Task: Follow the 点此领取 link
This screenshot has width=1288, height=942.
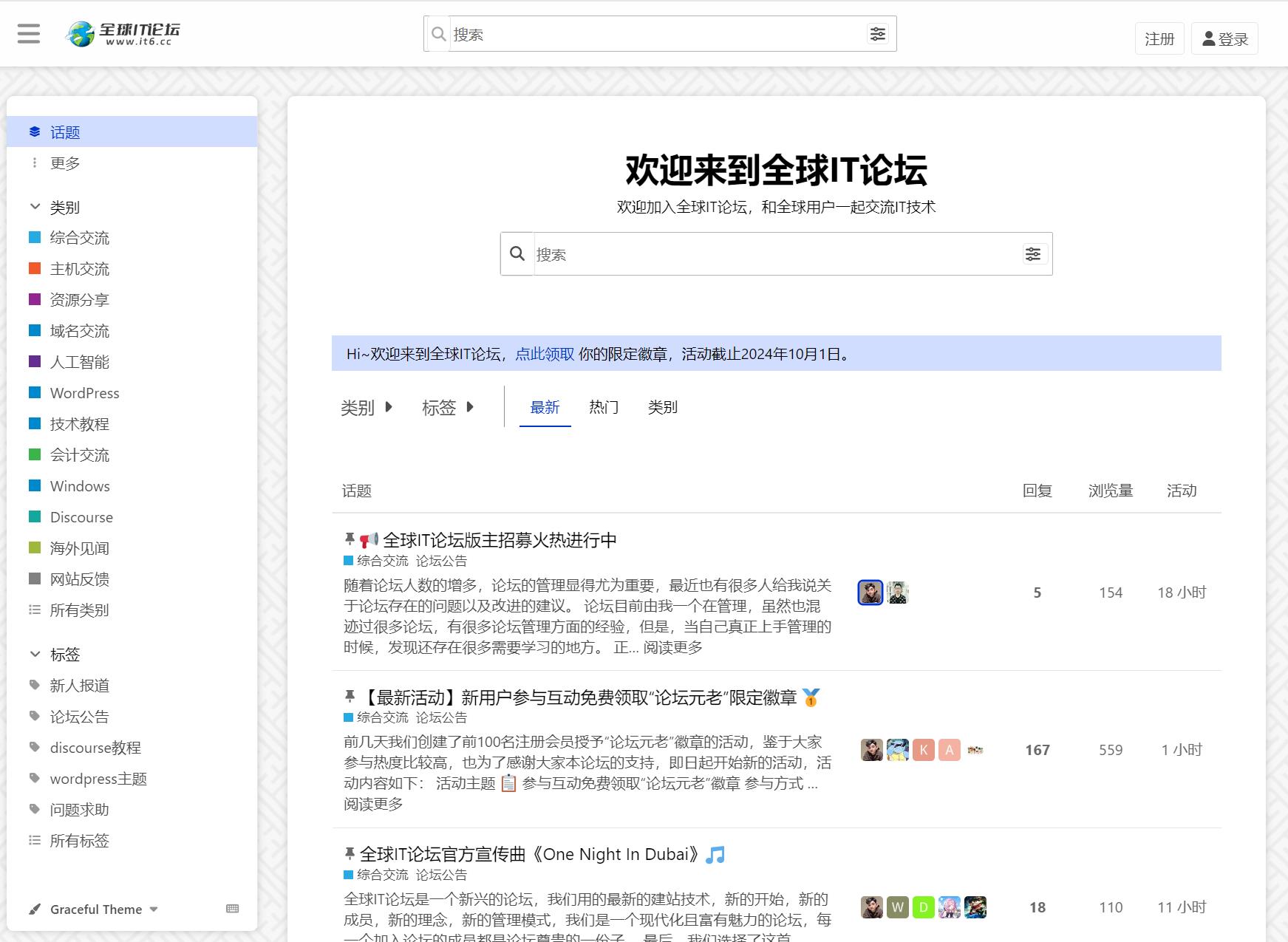Action: 545,354
